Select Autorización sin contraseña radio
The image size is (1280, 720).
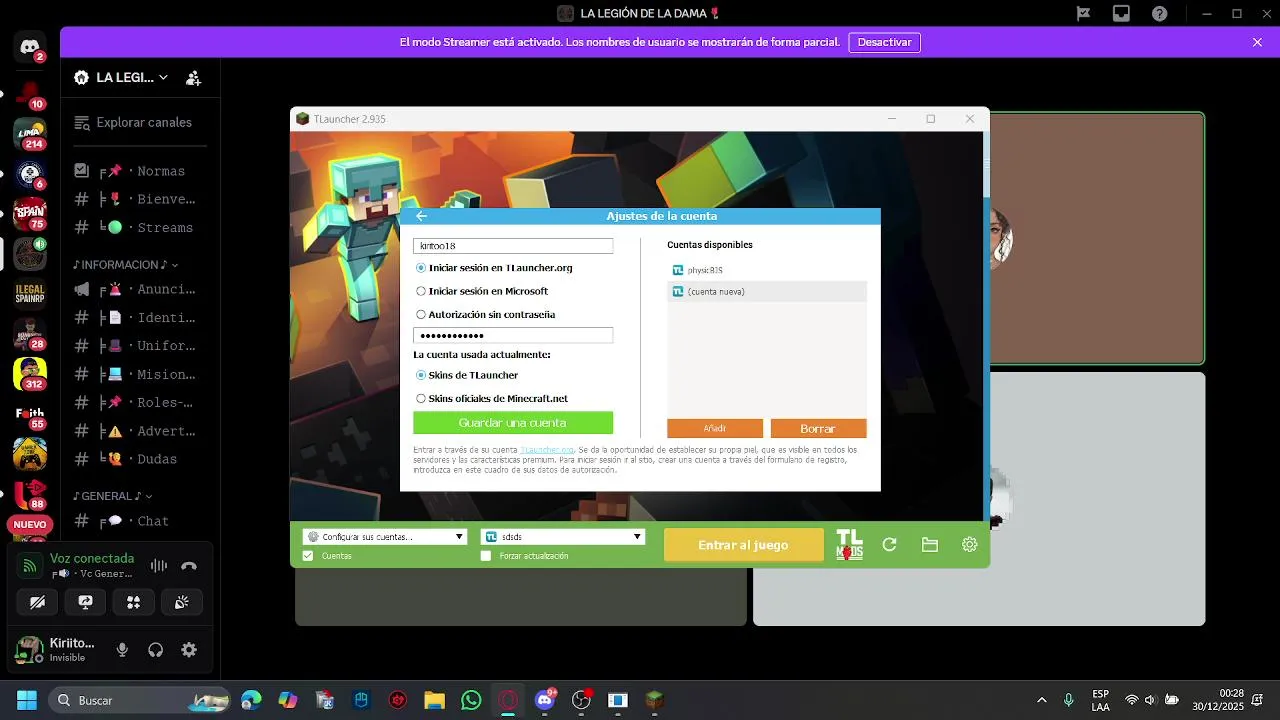pos(421,314)
